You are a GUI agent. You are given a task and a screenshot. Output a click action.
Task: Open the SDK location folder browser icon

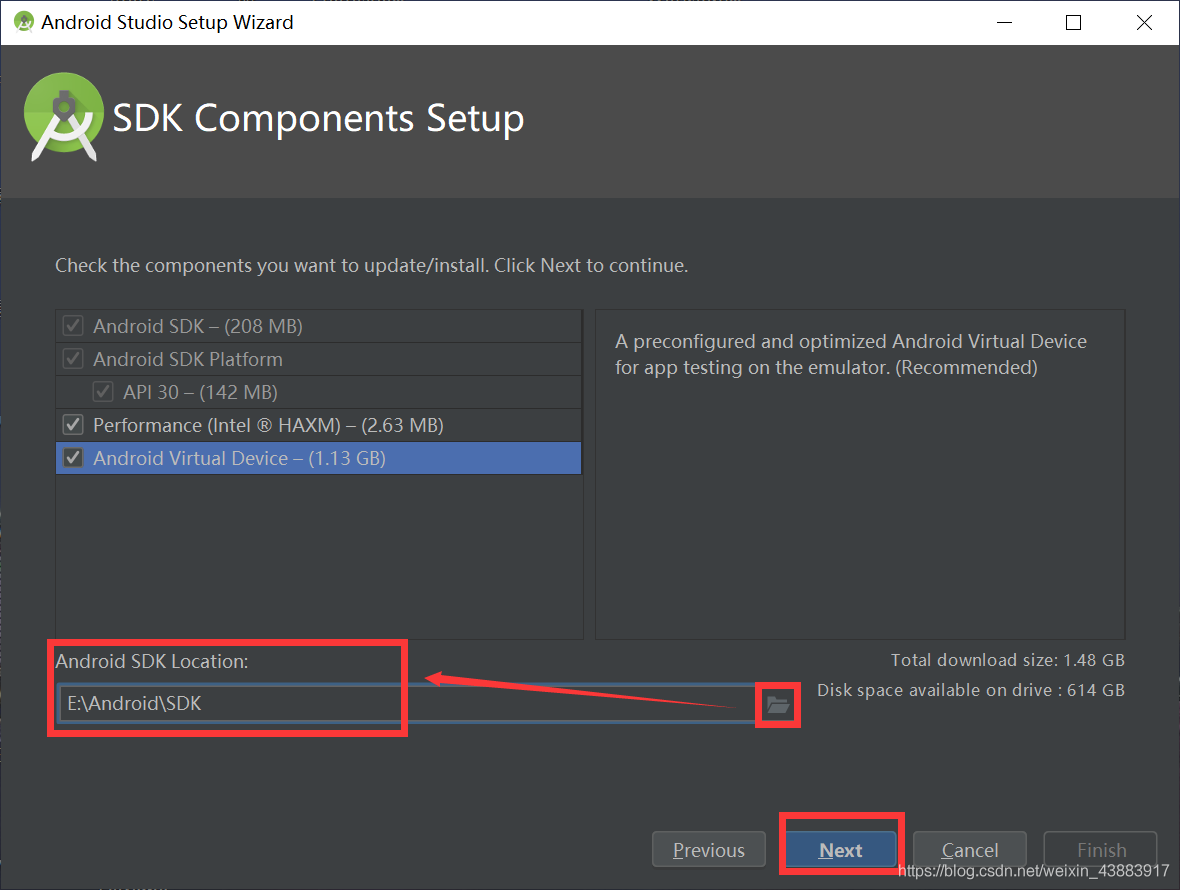point(777,705)
